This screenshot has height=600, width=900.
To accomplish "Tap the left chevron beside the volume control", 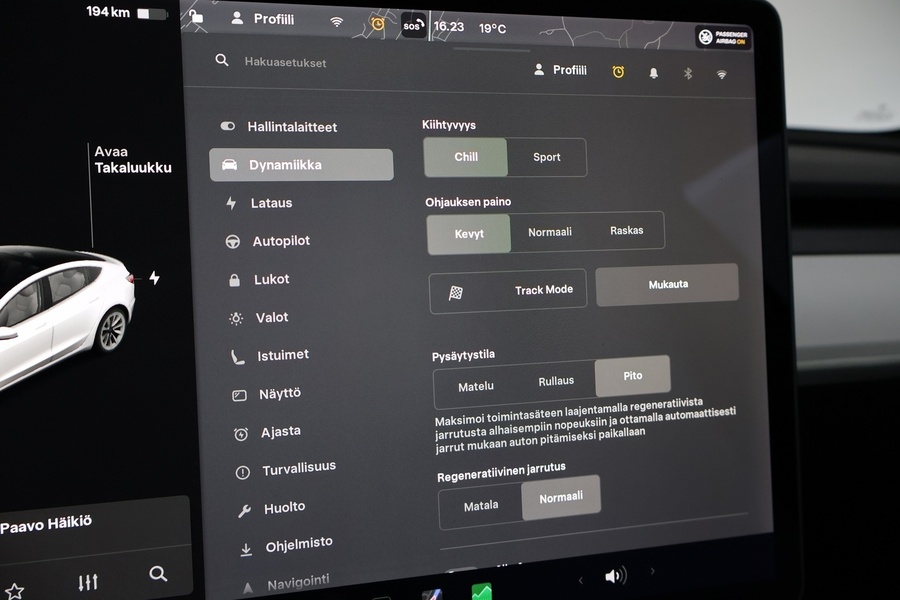I will coord(581,578).
